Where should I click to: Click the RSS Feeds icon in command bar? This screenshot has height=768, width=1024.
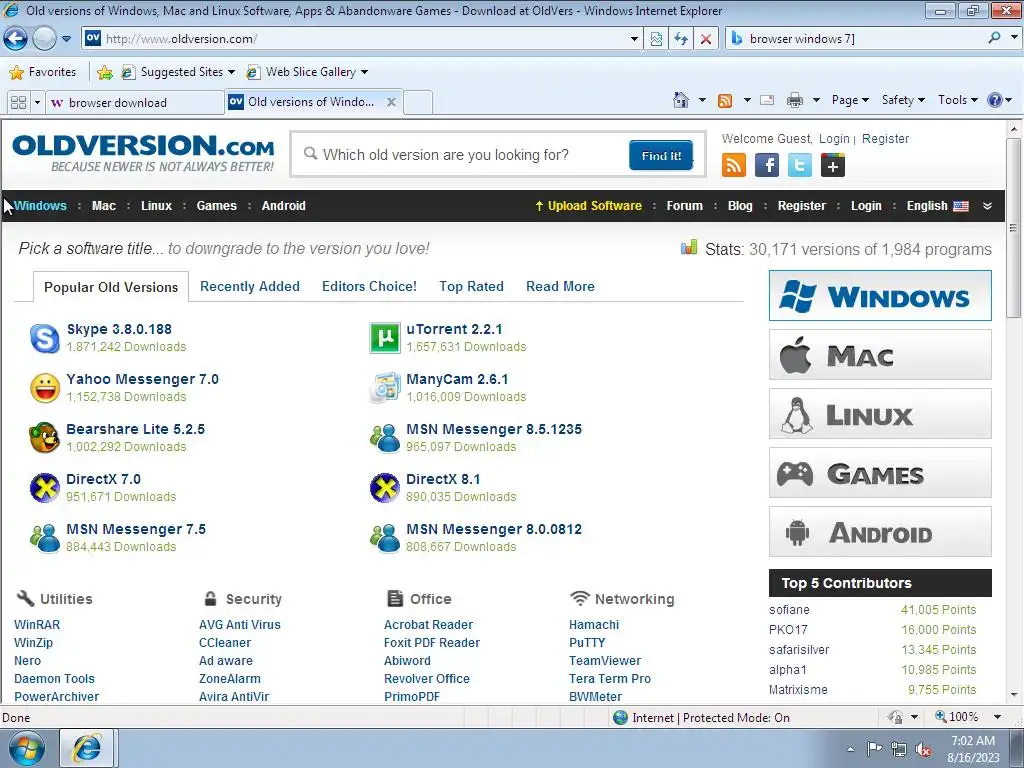(x=725, y=100)
